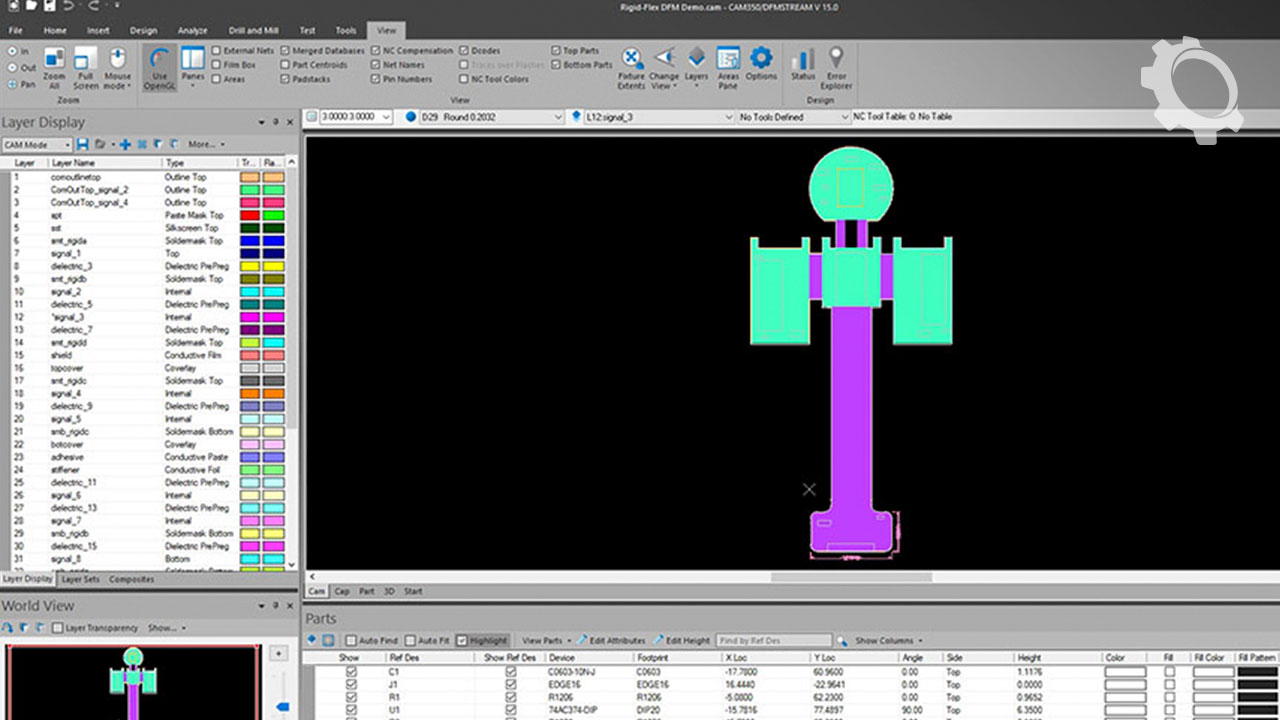Open the Analyze ribbon tab
The height and width of the screenshot is (720, 1280).
(x=192, y=30)
